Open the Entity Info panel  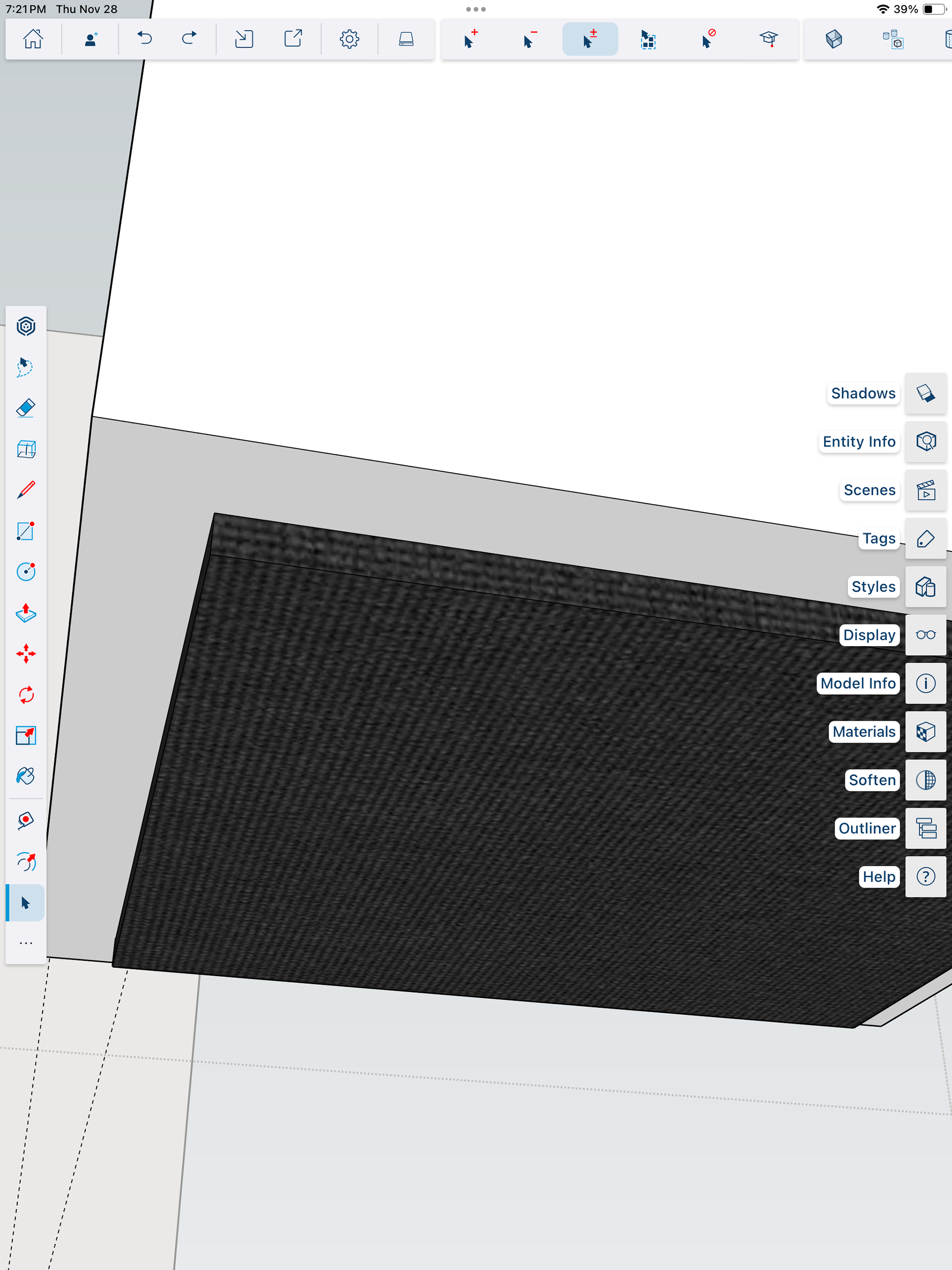[x=925, y=441]
